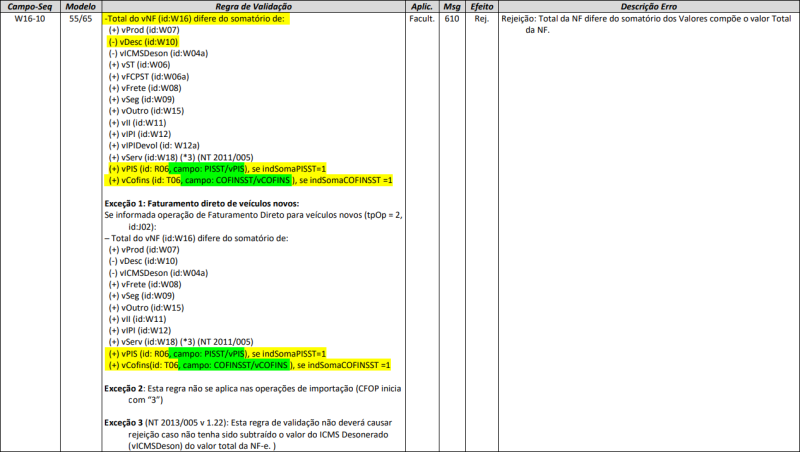Select the 'Regra de Validação' column header
Viewport: 800px width, 452px height.
(254, 7)
